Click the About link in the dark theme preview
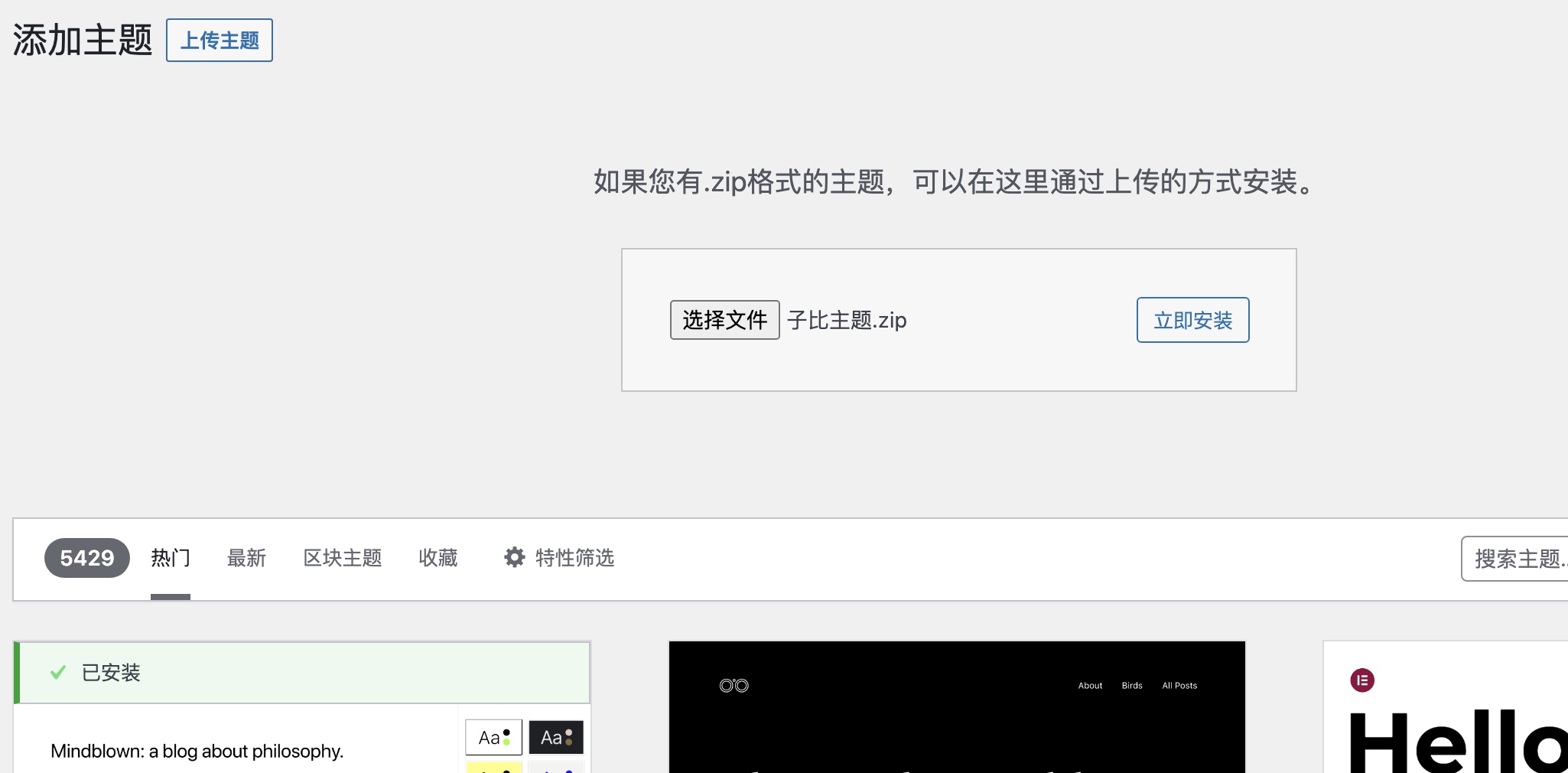The image size is (1568, 773). [1090, 685]
